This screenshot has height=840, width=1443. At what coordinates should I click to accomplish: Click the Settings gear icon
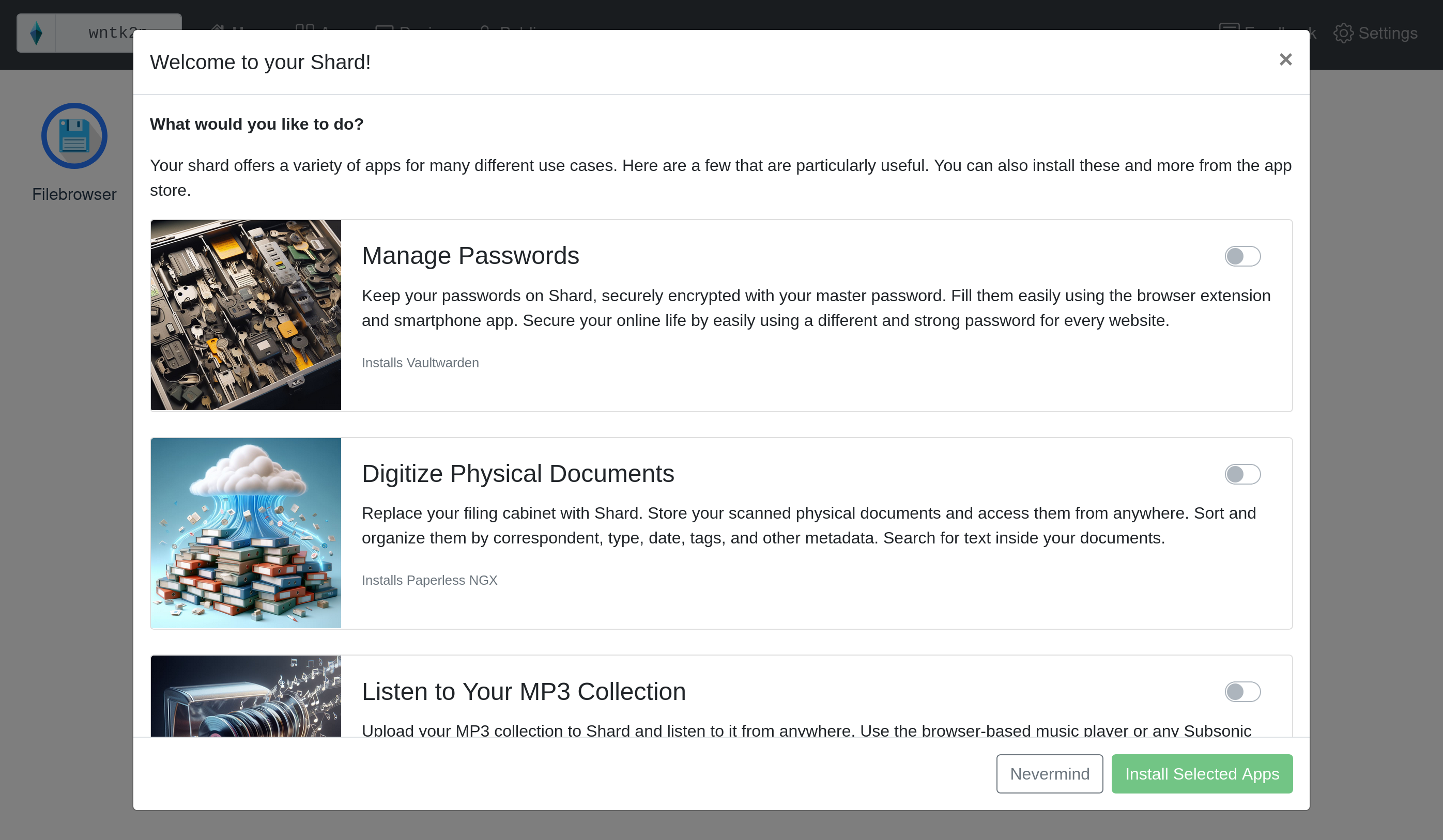tap(1343, 33)
